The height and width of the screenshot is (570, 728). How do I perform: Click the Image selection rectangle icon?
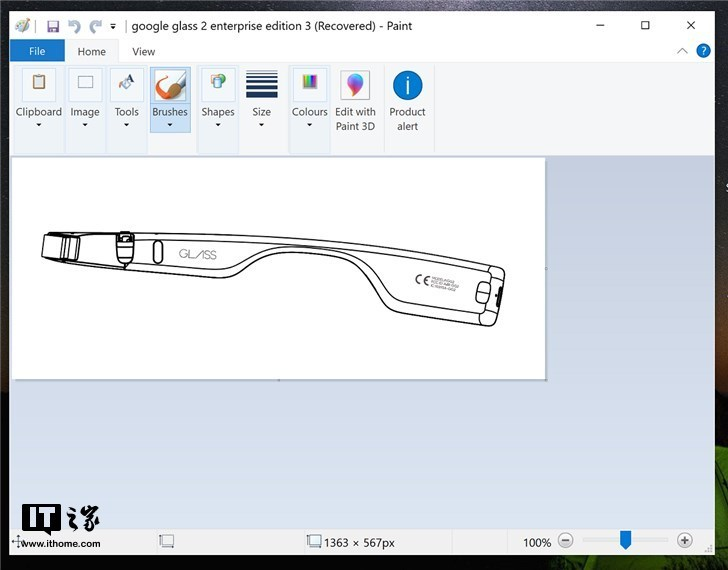click(85, 83)
